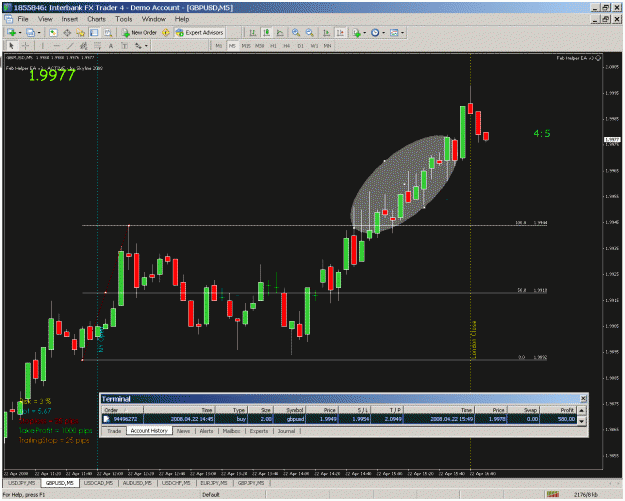Switch timeframe to M5
This screenshot has width=625, height=501.
tap(232, 46)
